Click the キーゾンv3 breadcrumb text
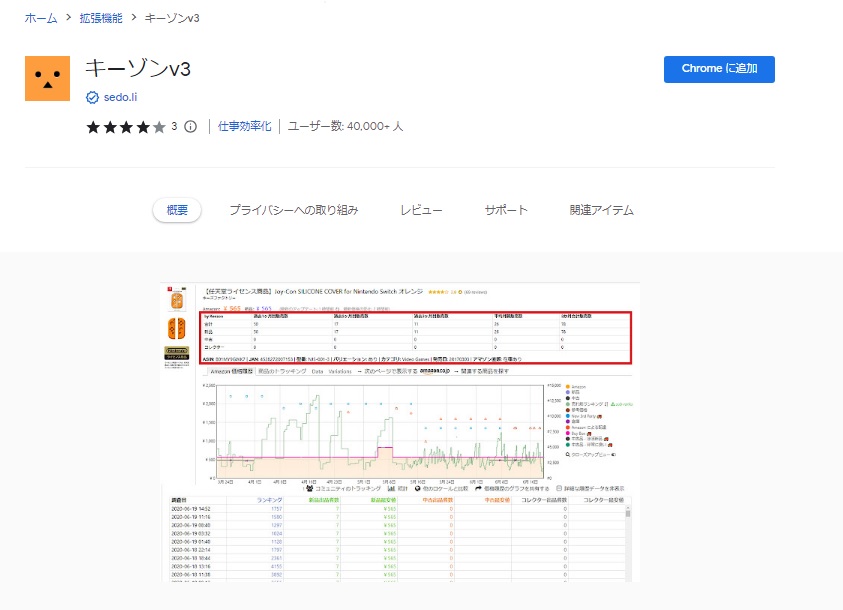This screenshot has width=843, height=610. (x=172, y=18)
